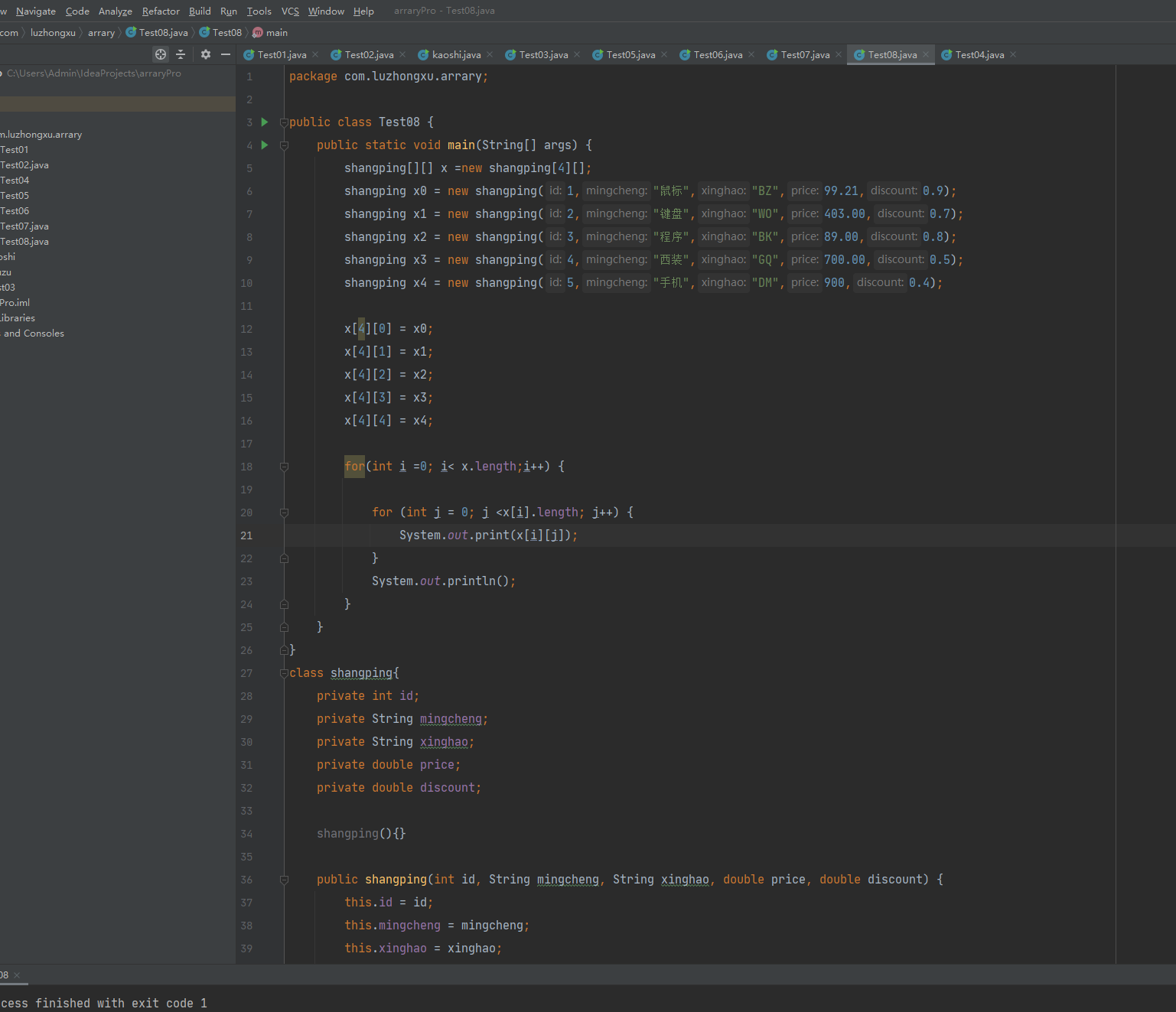The width and height of the screenshot is (1176, 1012).
Task: Close the kaoshi.java tab
Action: tap(490, 54)
